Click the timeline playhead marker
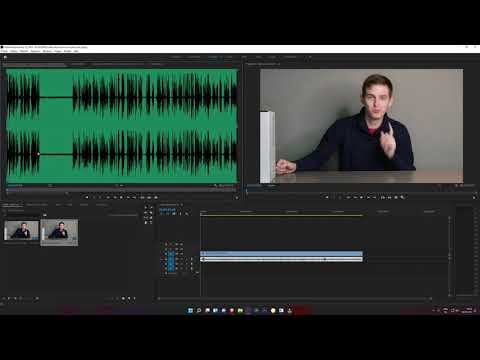Screen dimensions: 480x360 coord(201,213)
